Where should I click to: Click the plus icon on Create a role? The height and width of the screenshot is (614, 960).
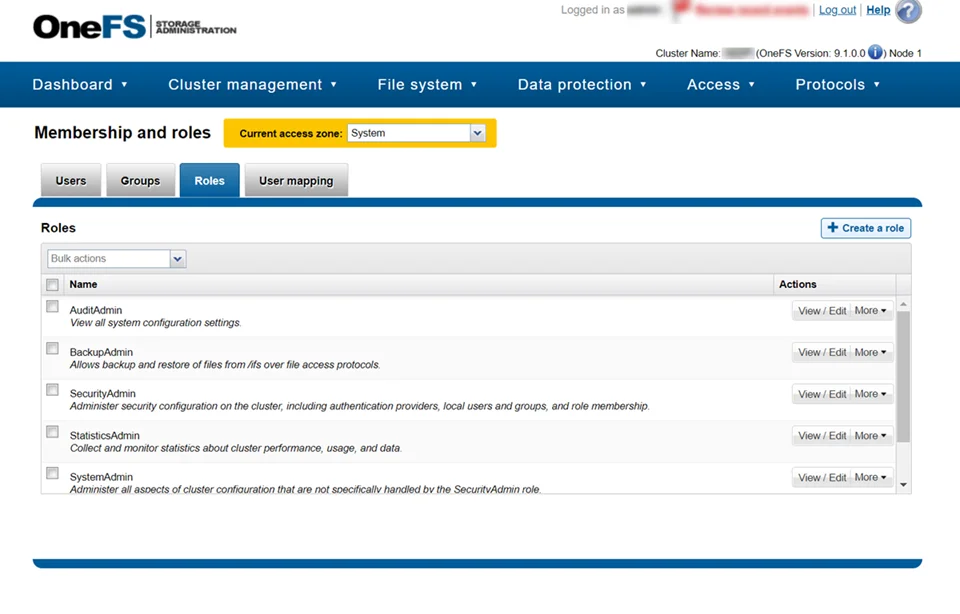coord(833,228)
